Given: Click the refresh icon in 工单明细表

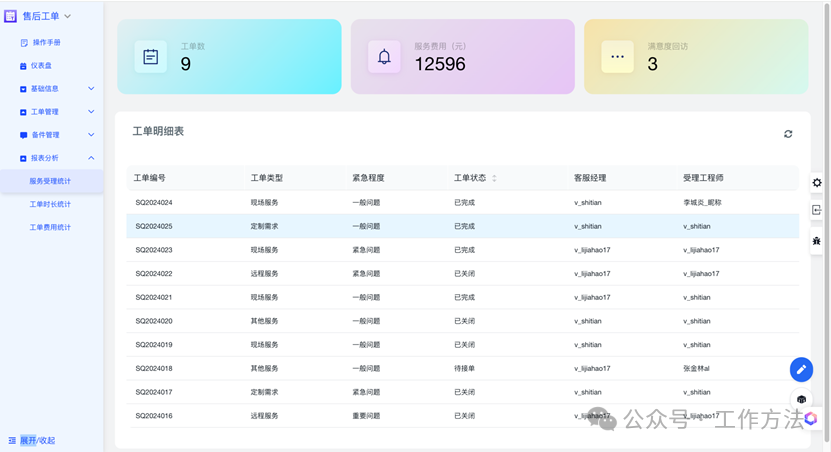Looking at the screenshot, I should click(x=788, y=134).
